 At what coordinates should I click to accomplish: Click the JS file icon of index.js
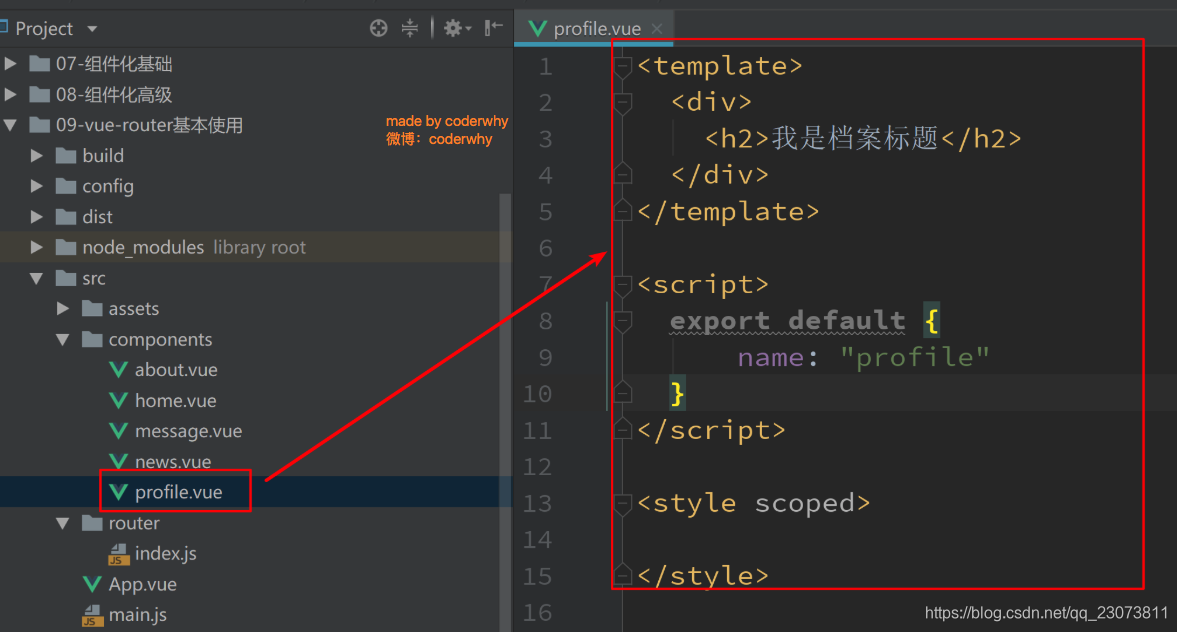coord(118,554)
